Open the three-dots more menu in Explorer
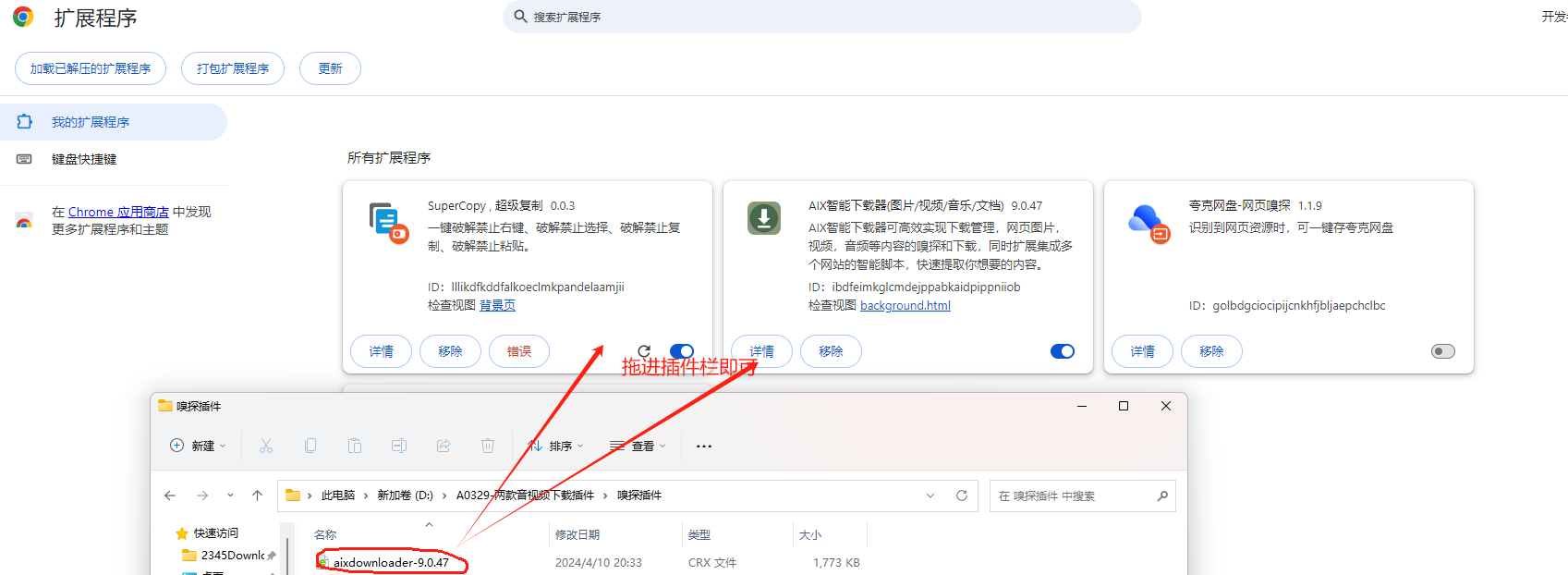Image resolution: width=1568 pixels, height=575 pixels. tap(704, 446)
